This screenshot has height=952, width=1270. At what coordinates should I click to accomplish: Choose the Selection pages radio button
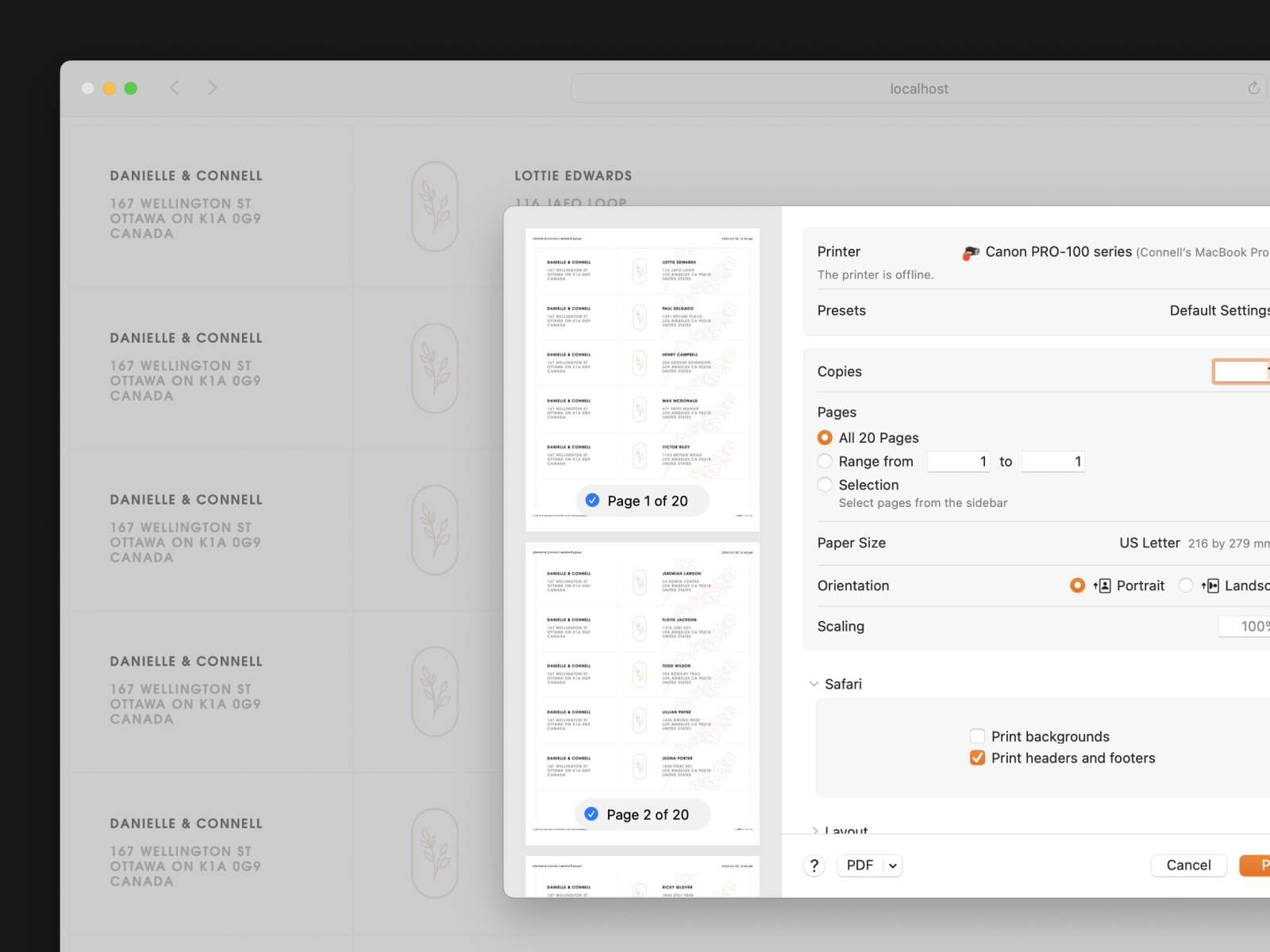825,485
